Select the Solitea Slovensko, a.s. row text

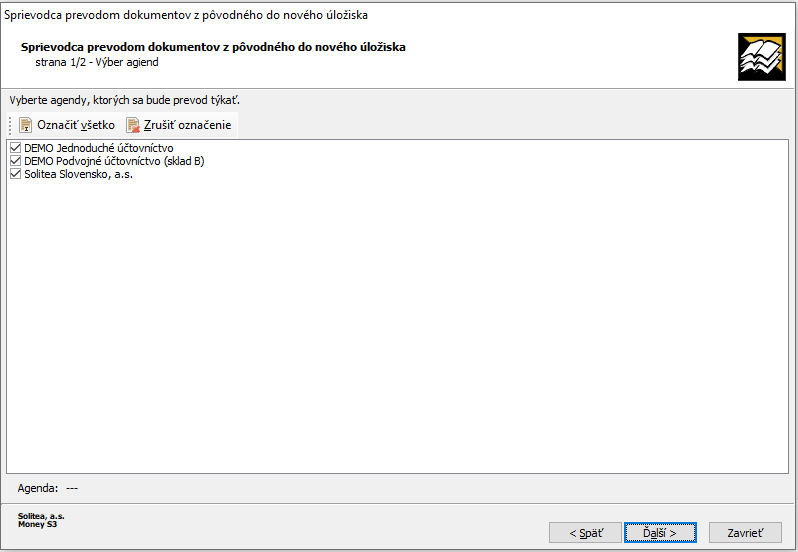[78, 174]
